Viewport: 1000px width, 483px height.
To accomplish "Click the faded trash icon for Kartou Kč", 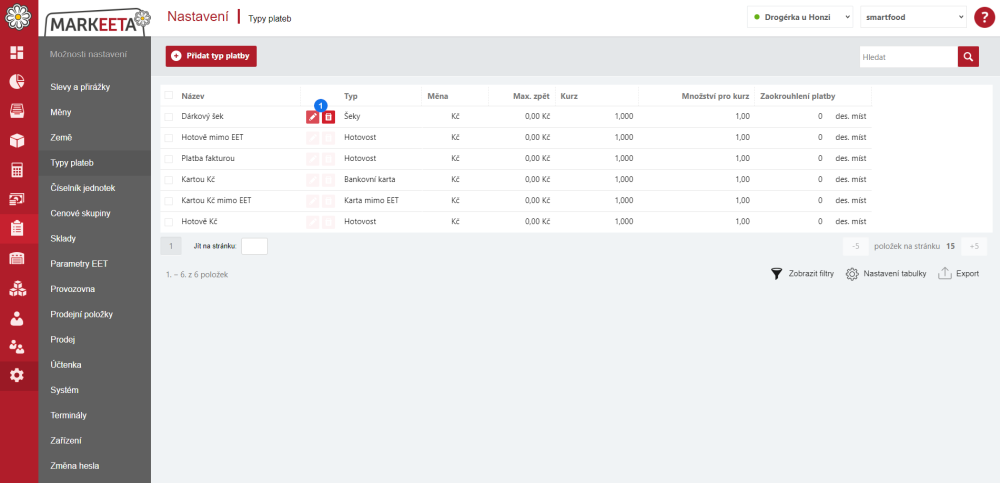I will 328,180.
